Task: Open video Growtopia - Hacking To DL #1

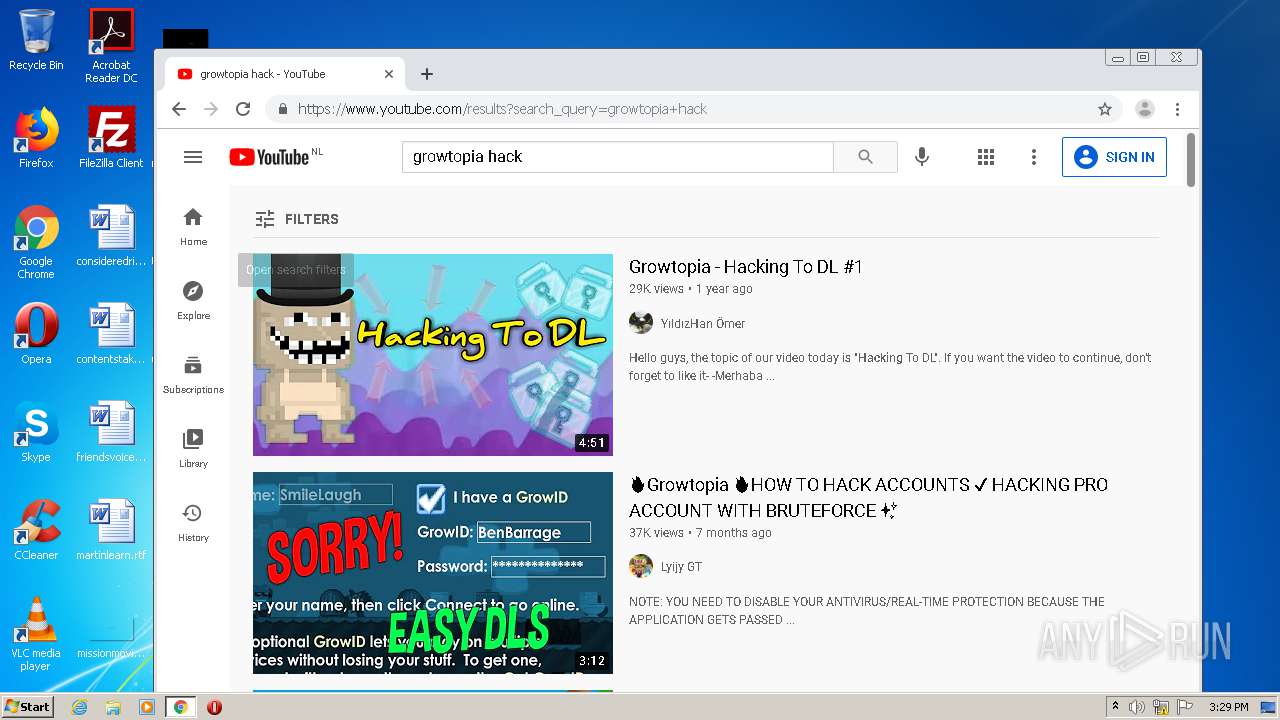Action: 746,267
